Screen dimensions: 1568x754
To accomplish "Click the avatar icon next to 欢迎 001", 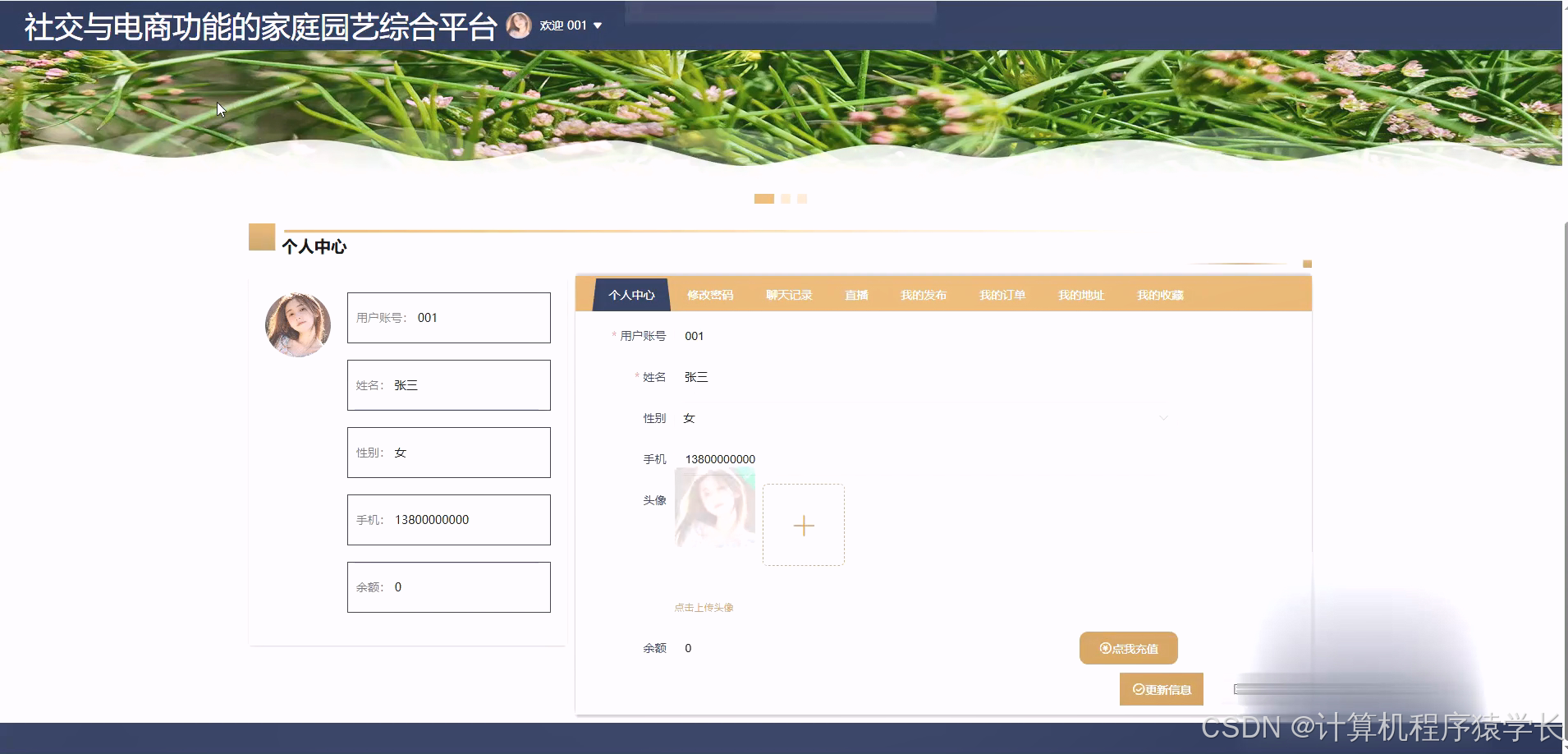I will (x=520, y=25).
